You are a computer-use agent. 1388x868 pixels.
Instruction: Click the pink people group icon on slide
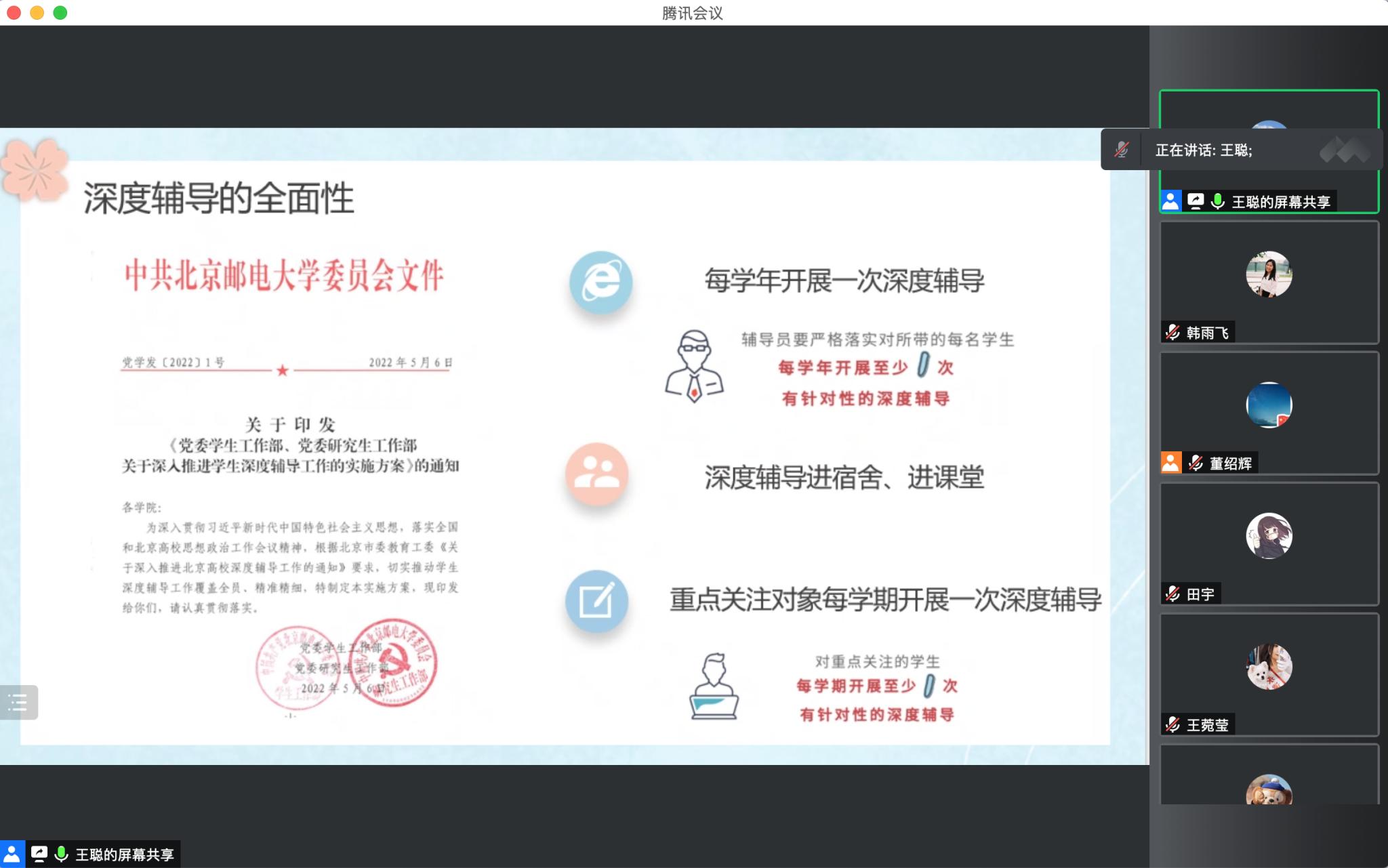(597, 474)
